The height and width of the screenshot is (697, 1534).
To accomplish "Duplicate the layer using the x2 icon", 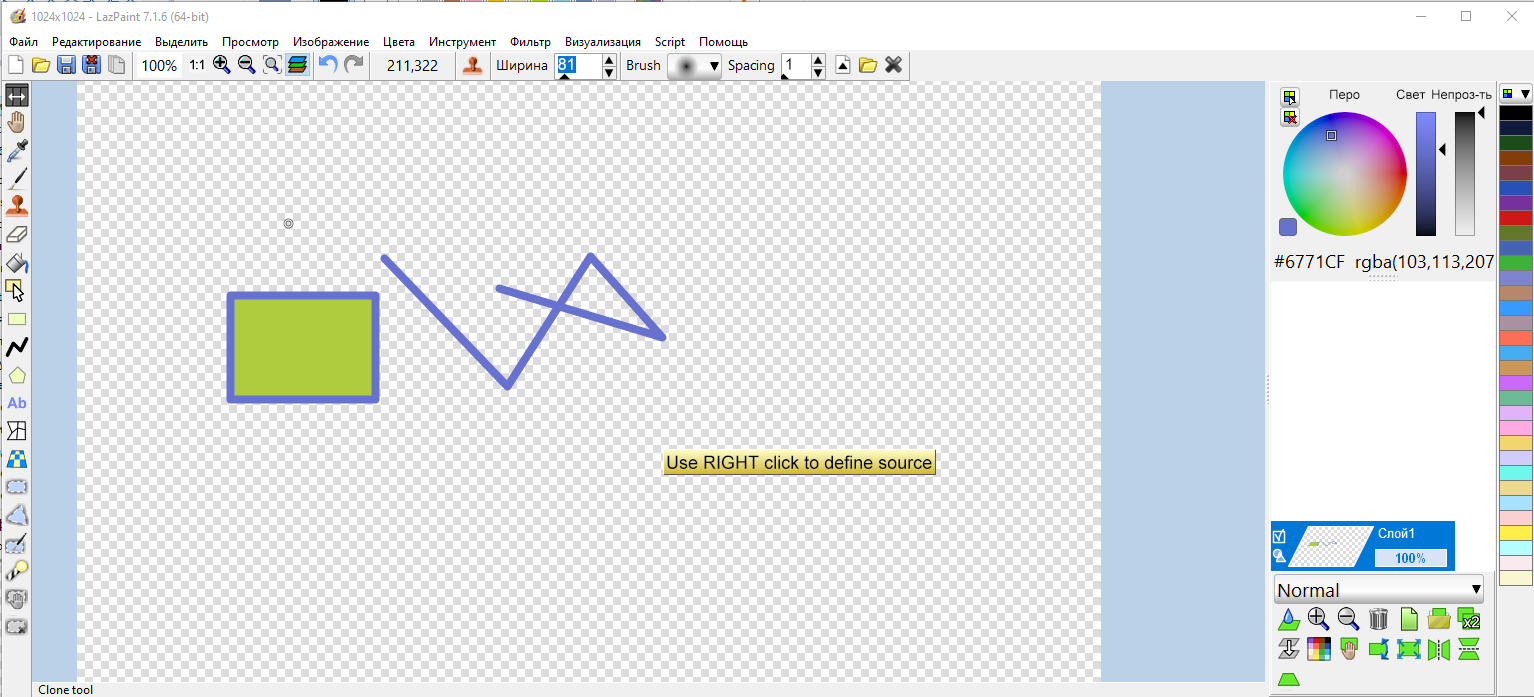I will 1468,619.
